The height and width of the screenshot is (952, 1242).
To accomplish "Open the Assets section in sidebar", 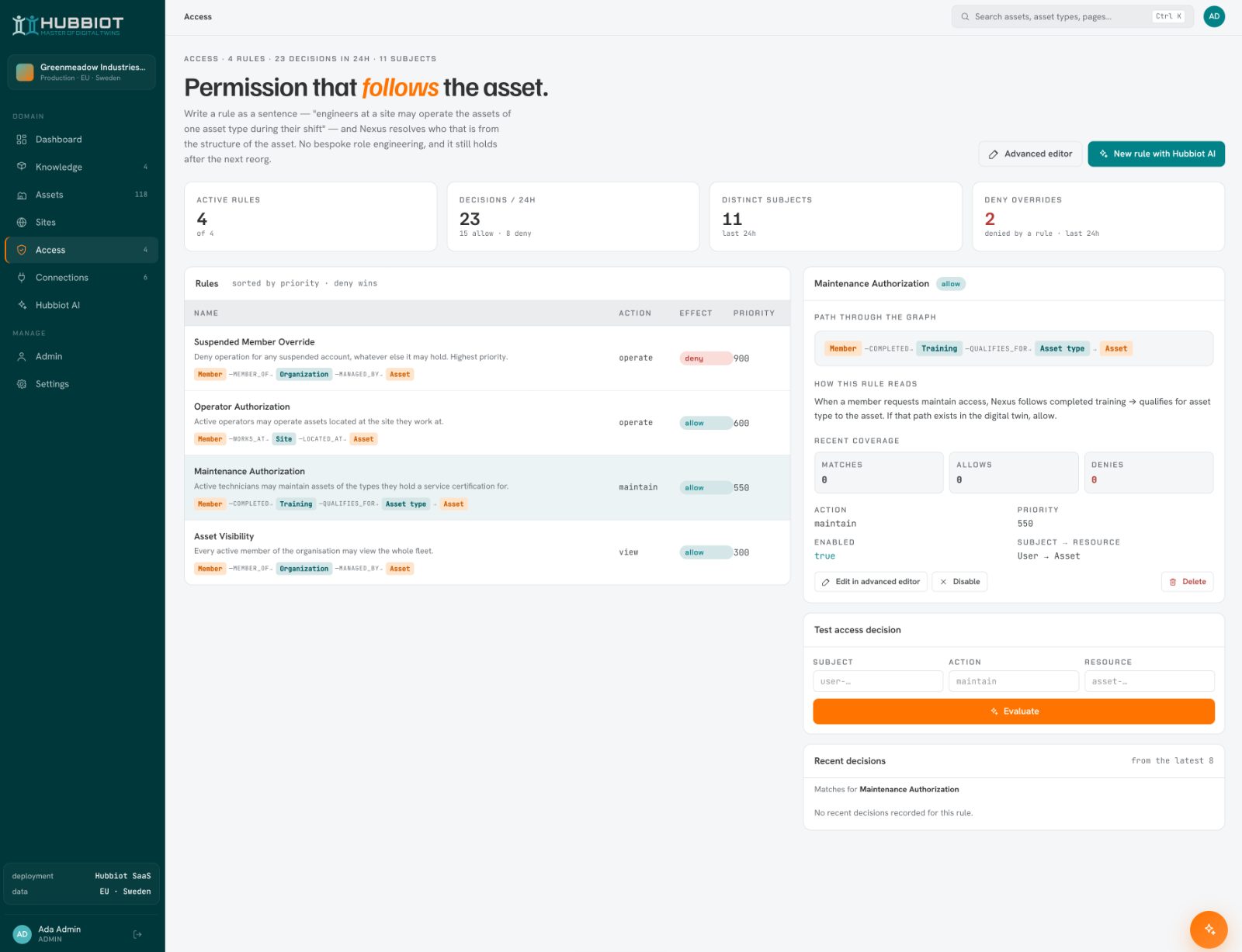I will click(x=82, y=195).
